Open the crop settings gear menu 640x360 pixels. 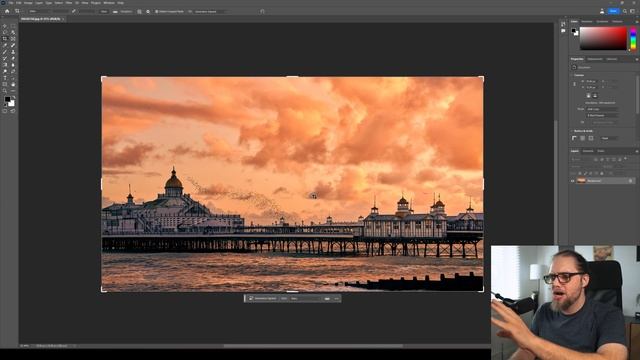[148, 11]
